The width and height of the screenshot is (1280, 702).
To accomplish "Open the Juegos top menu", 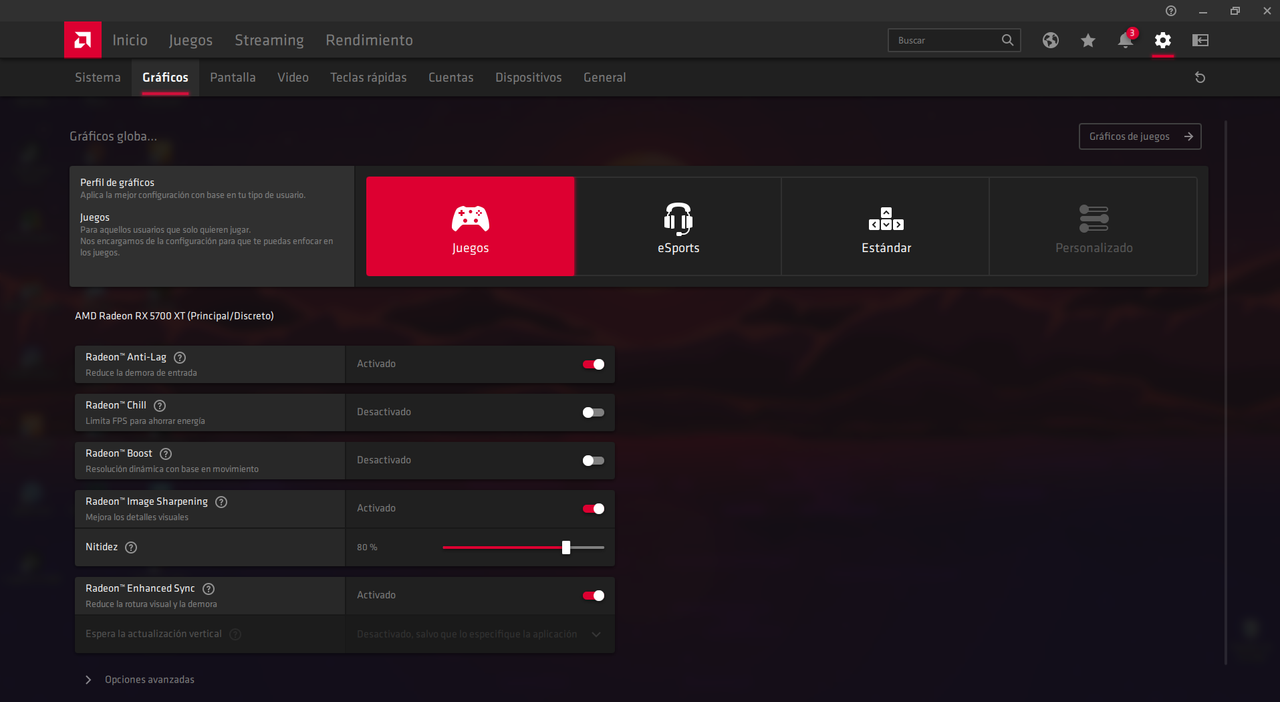I will click(x=191, y=40).
